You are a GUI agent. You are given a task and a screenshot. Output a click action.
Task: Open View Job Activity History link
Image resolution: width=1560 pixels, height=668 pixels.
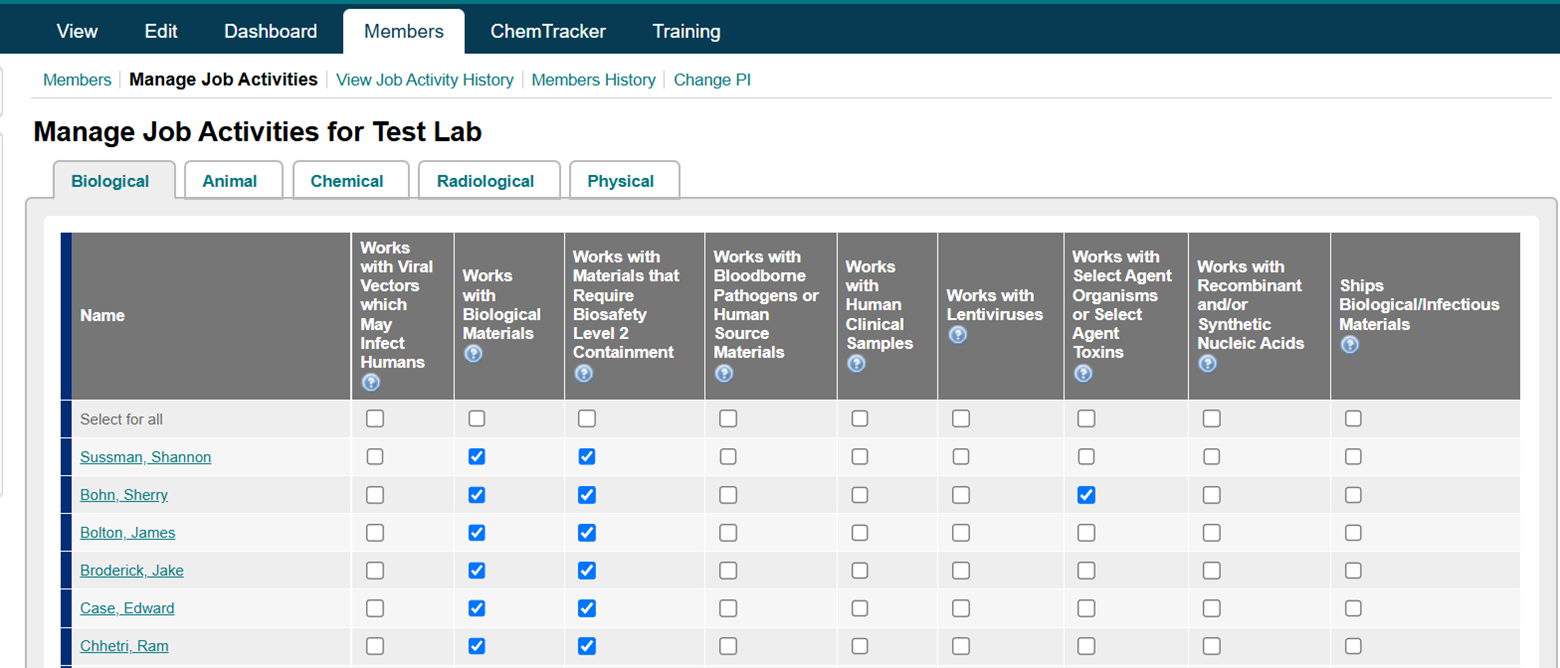click(425, 80)
